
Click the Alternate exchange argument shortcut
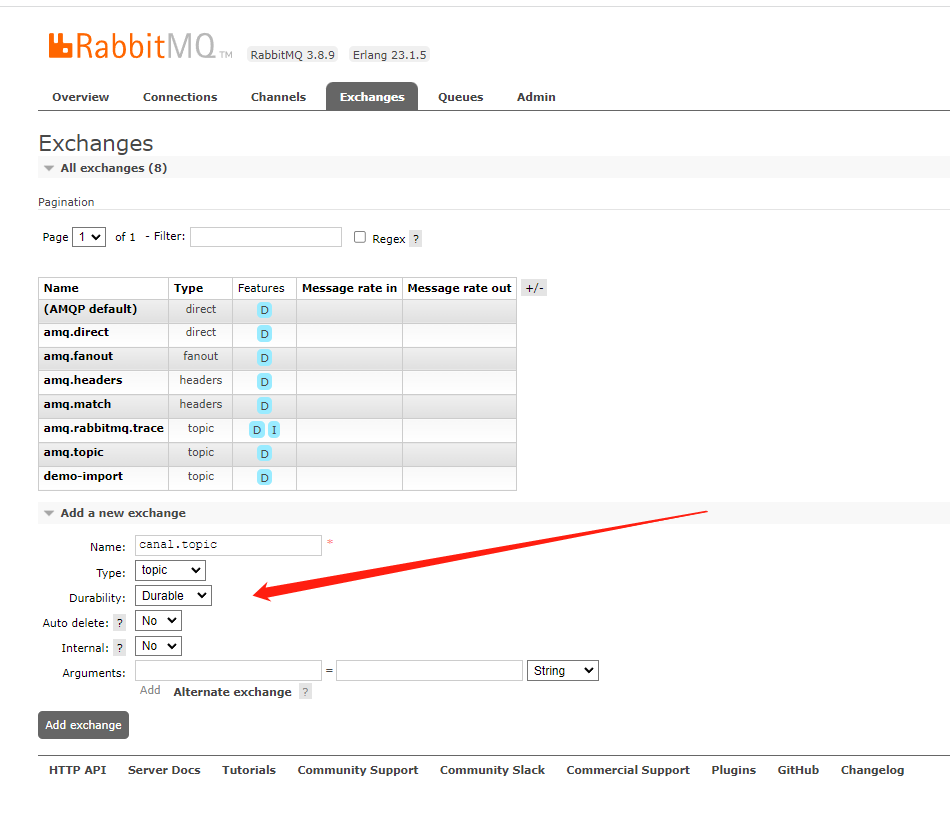pyautogui.click(x=232, y=692)
